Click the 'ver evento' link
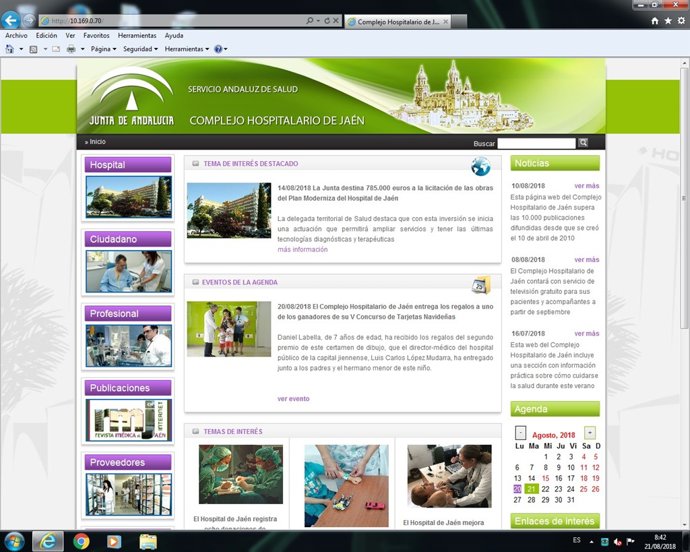 tap(294, 399)
